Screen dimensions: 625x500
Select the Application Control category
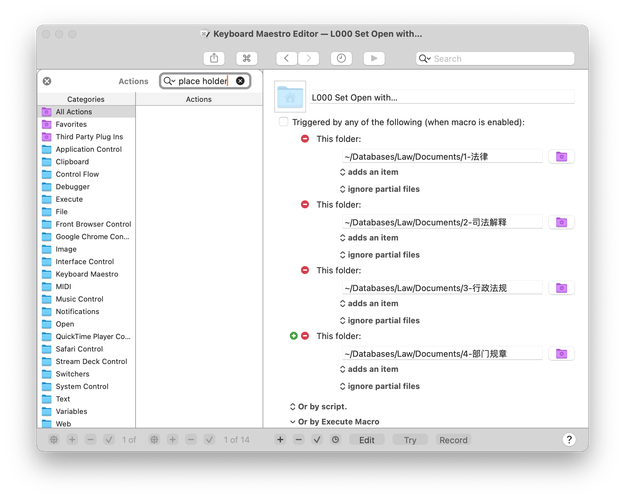86,149
